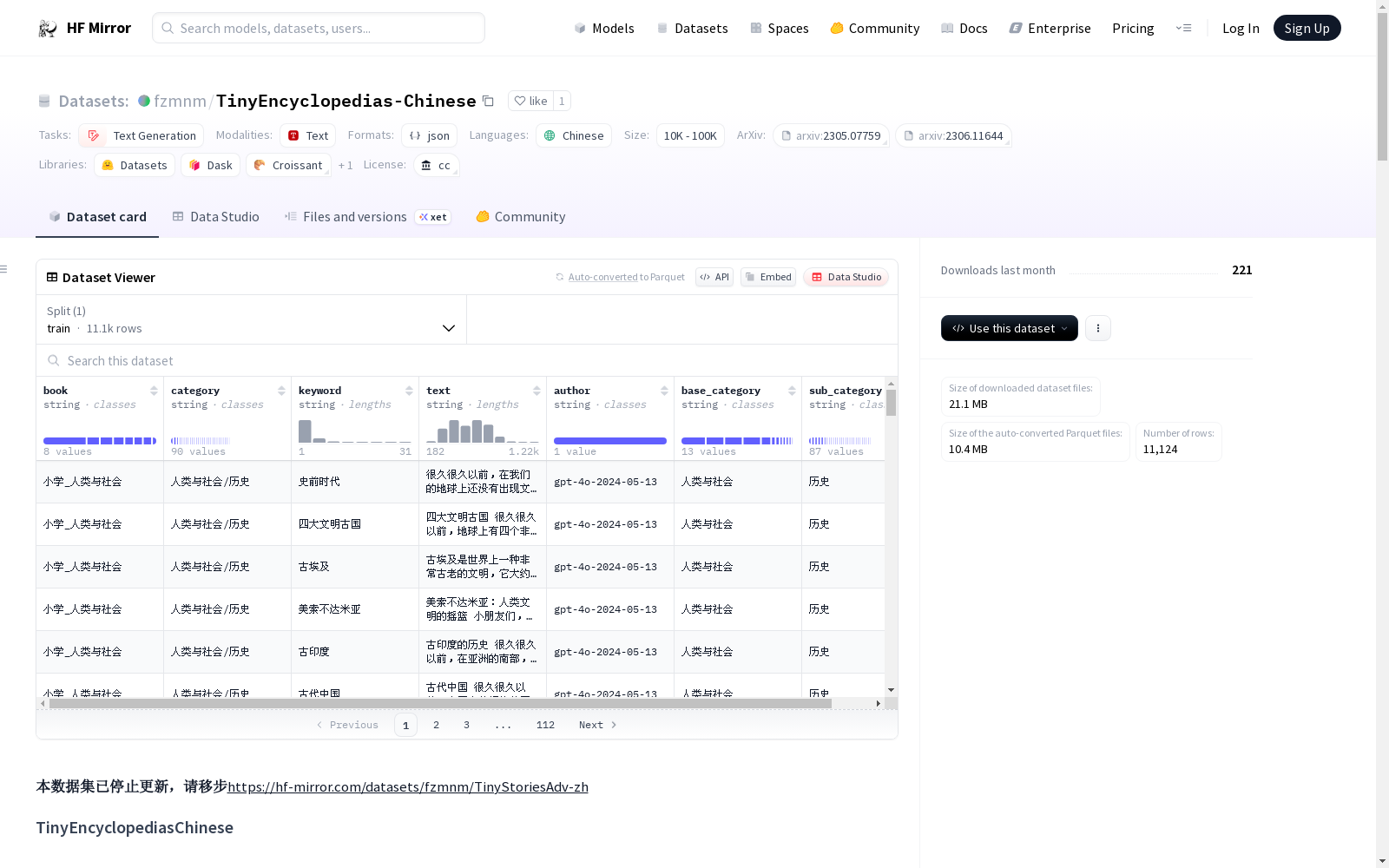Click the Sign Up button

point(1307,28)
